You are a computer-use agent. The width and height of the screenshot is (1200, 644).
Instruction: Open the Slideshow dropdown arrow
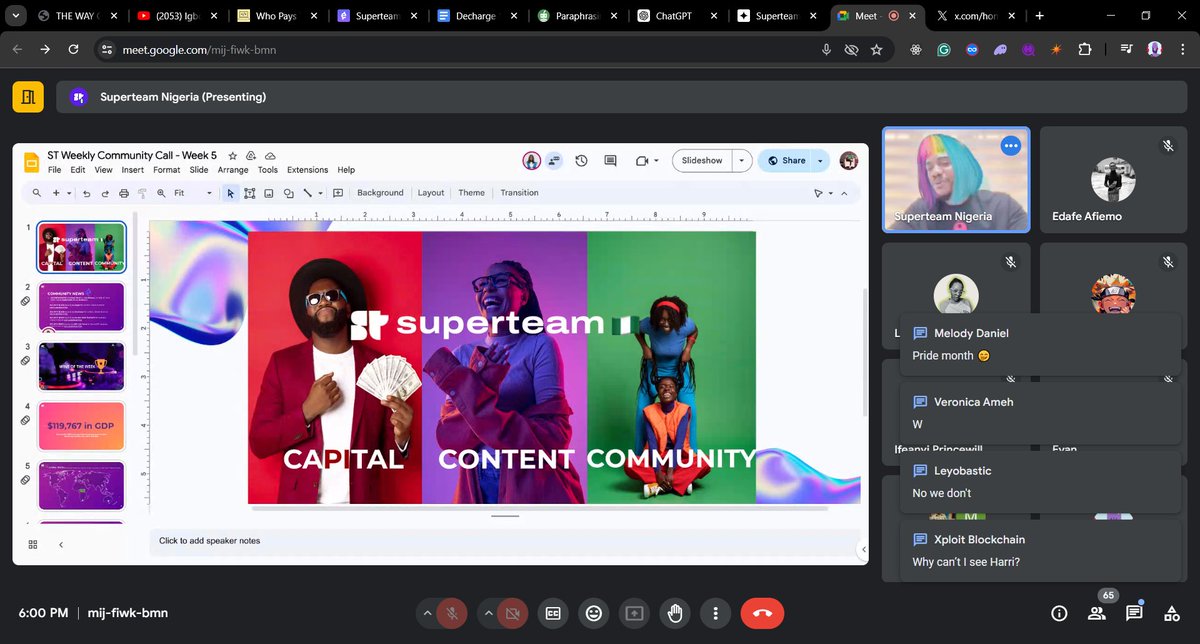pos(741,160)
